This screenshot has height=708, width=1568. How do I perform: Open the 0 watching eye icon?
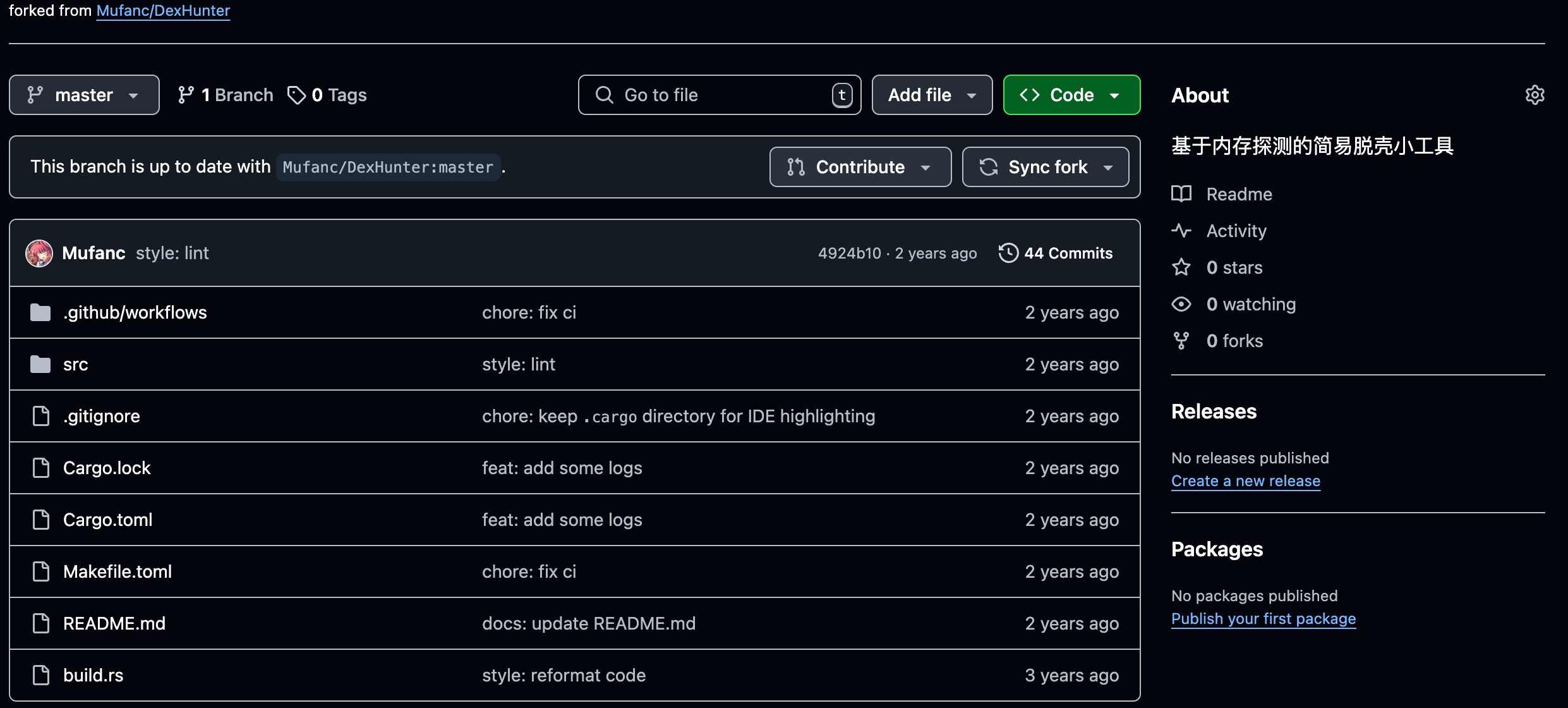coord(1181,304)
